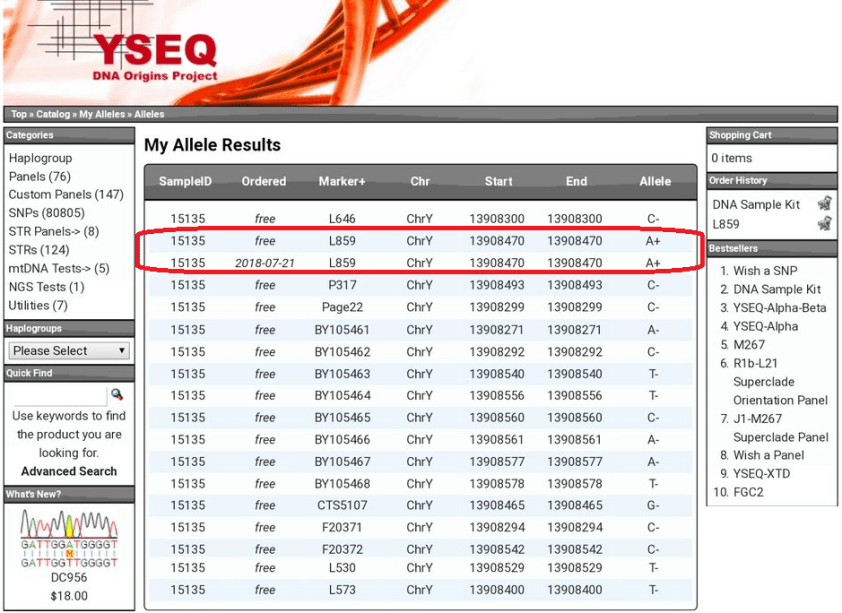Click Top in the breadcrumb trail
842x613 pixels.
click(19, 115)
